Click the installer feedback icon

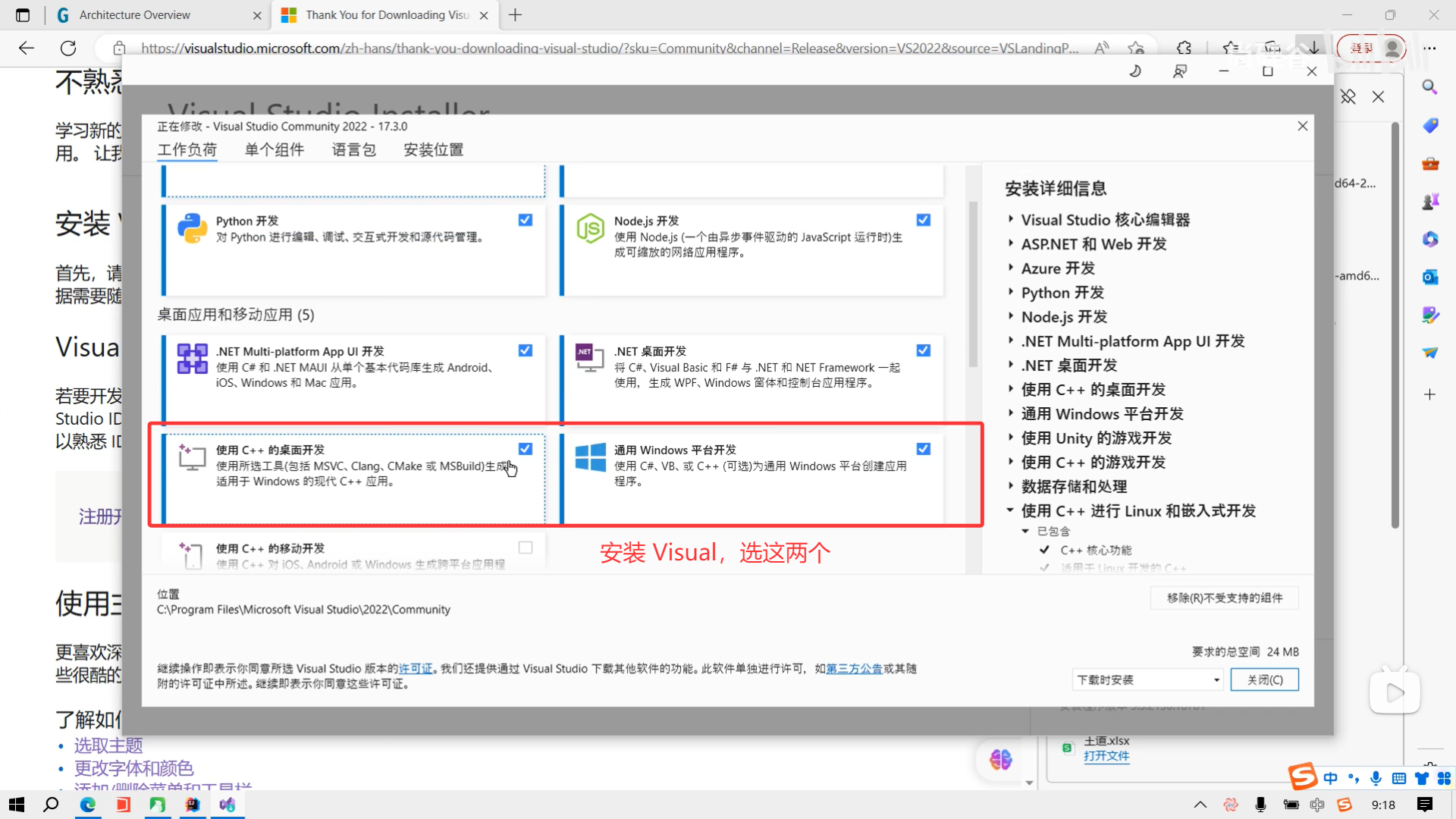click(x=1180, y=71)
